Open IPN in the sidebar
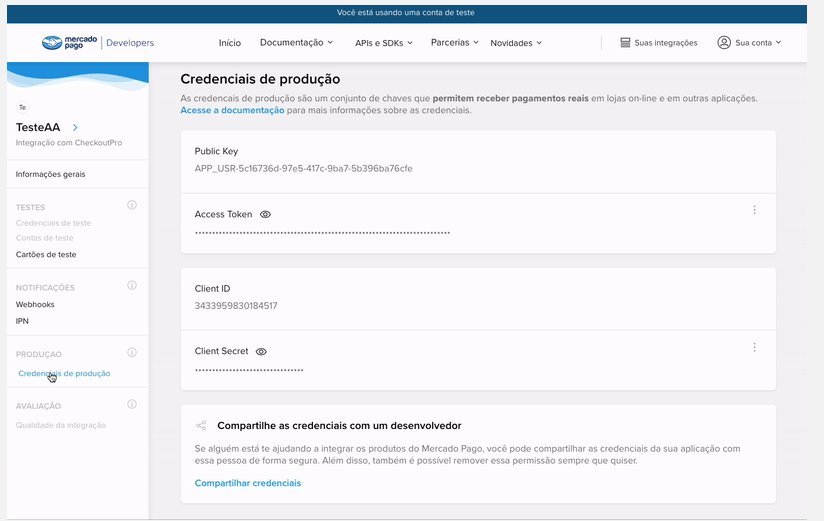Viewport: 824px width, 521px height. 22,321
